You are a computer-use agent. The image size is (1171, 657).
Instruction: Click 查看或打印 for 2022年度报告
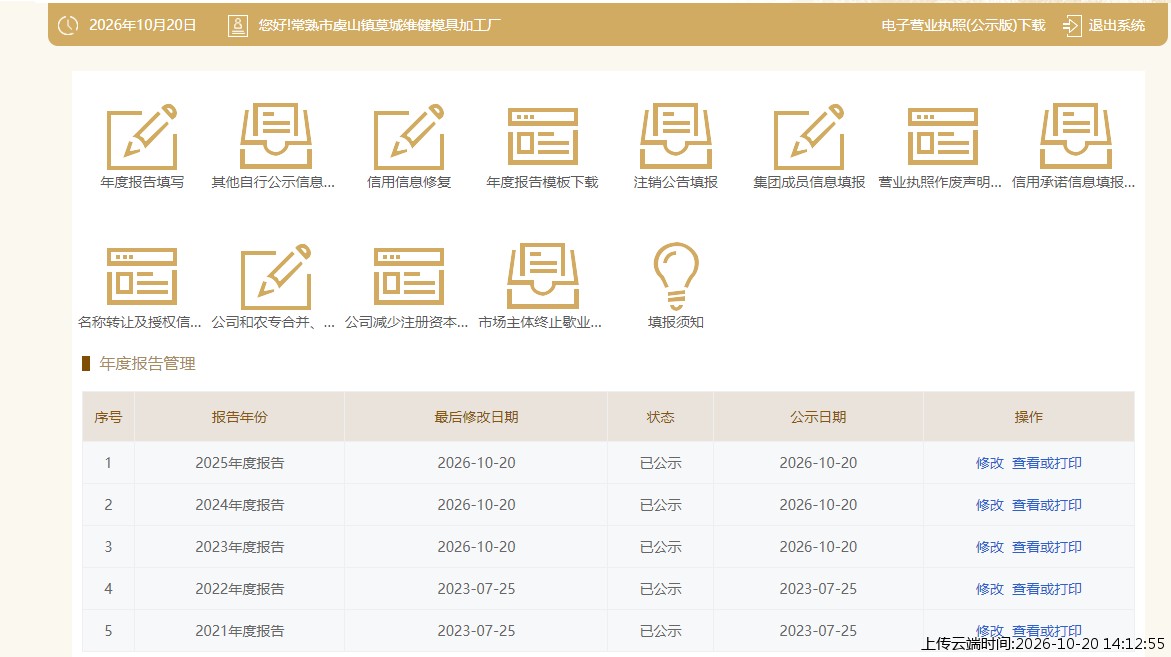coord(1046,589)
